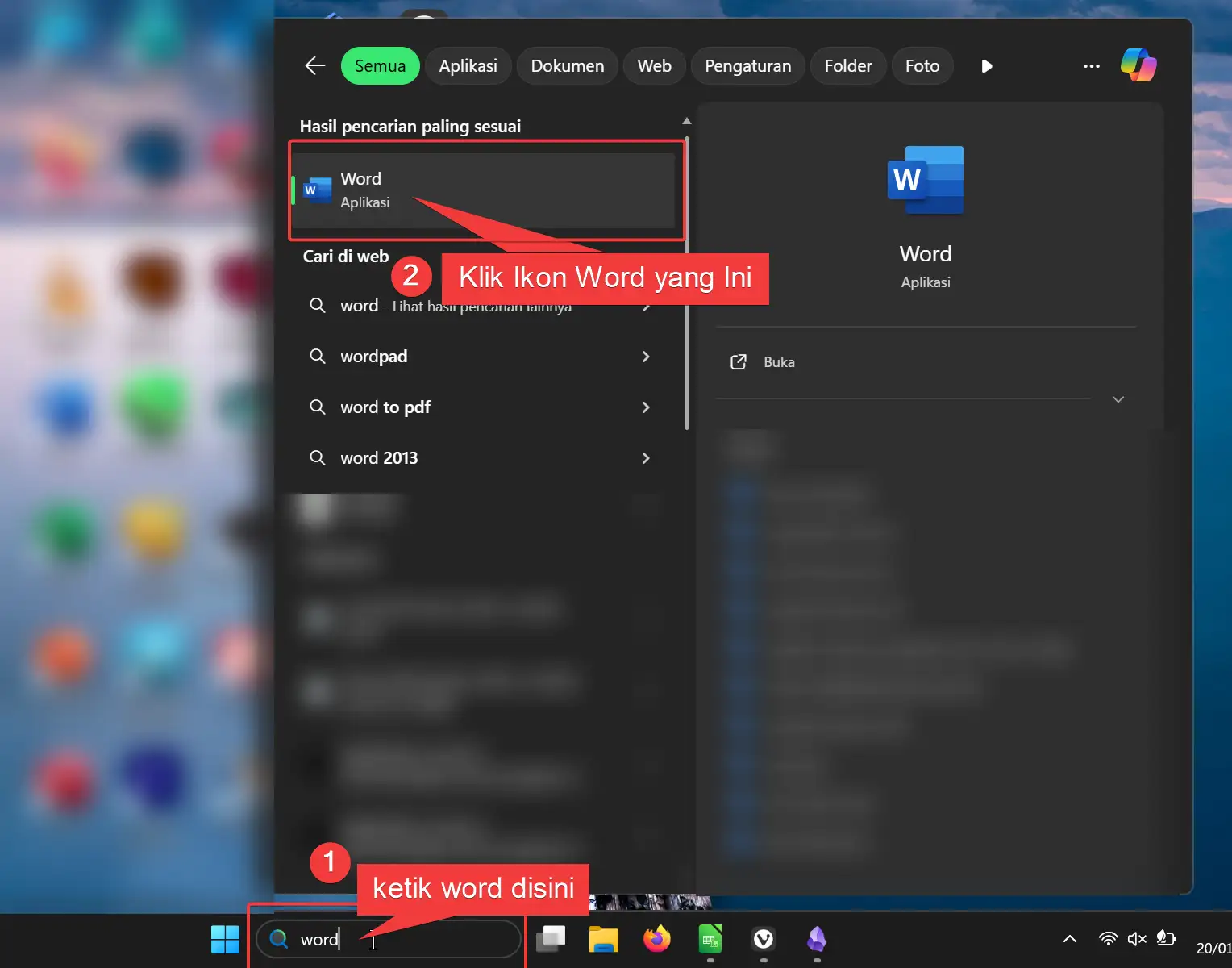Open File Explorer from the taskbar

pyautogui.click(x=603, y=939)
